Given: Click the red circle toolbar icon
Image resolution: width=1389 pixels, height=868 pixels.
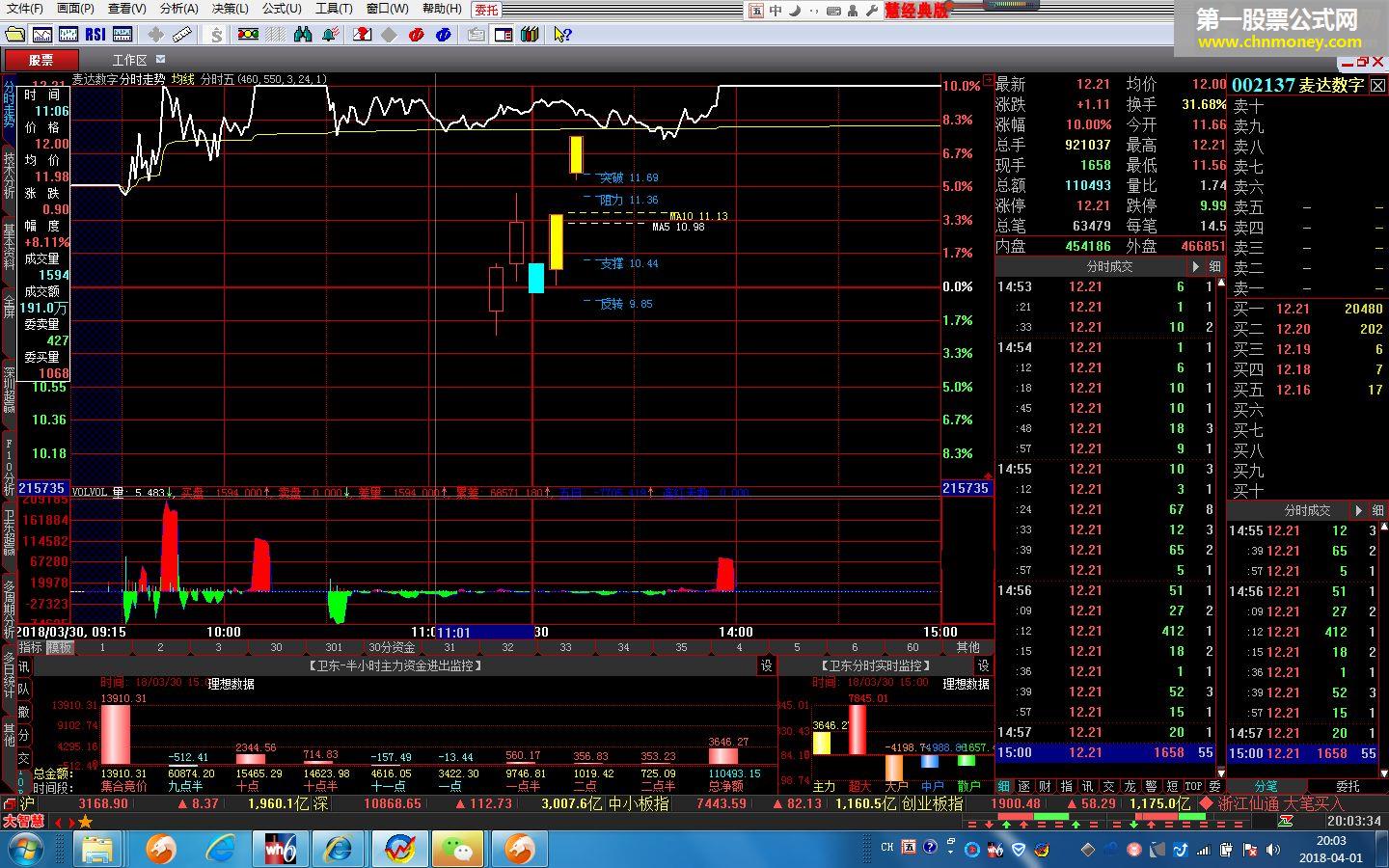Looking at the screenshot, I should (x=416, y=35).
